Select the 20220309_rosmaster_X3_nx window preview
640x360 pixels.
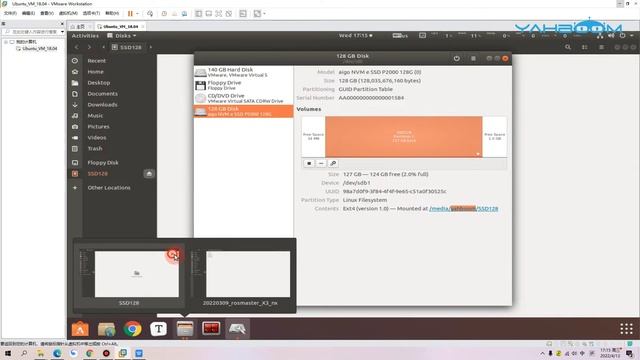pos(240,276)
